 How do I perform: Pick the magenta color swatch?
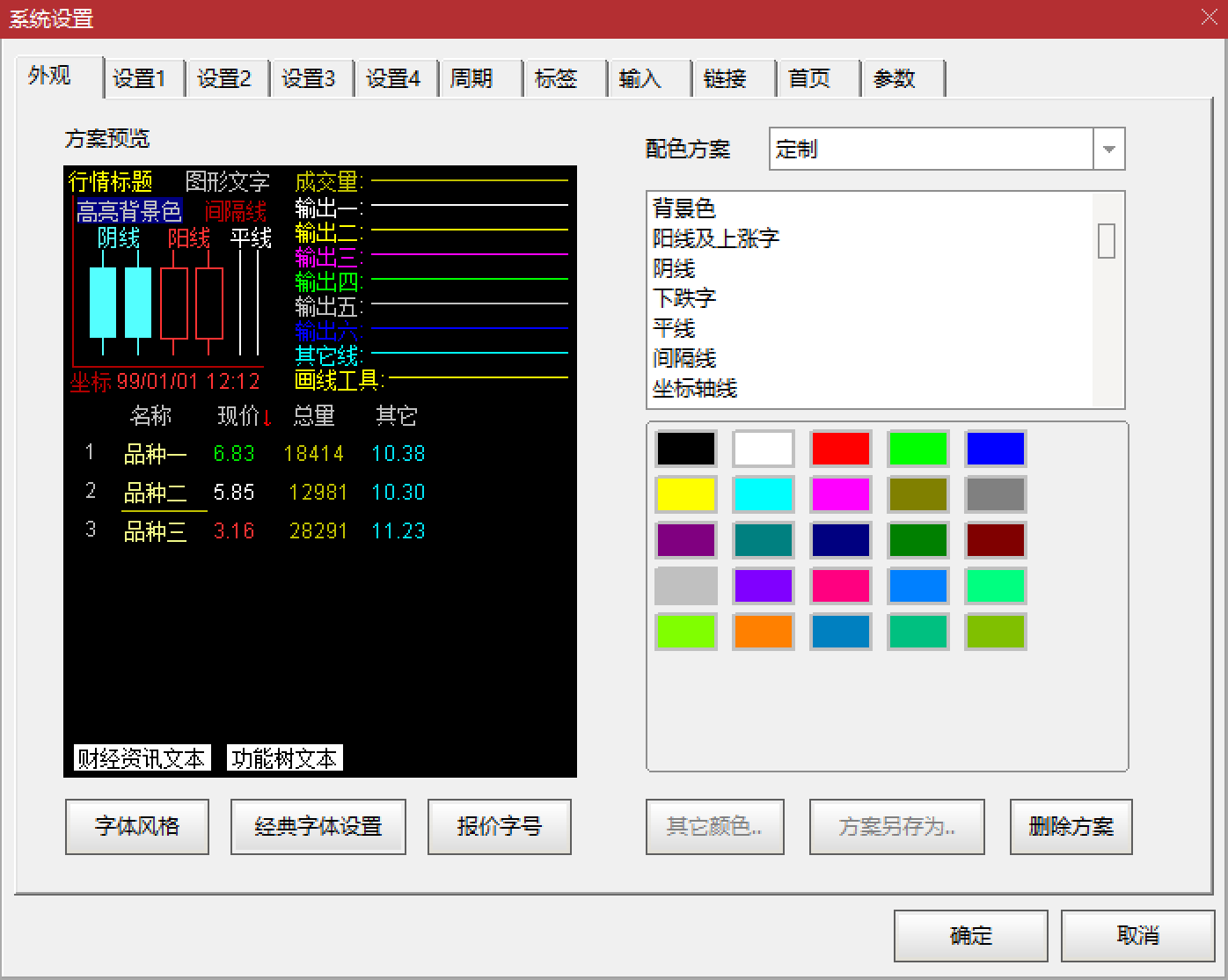(841, 494)
